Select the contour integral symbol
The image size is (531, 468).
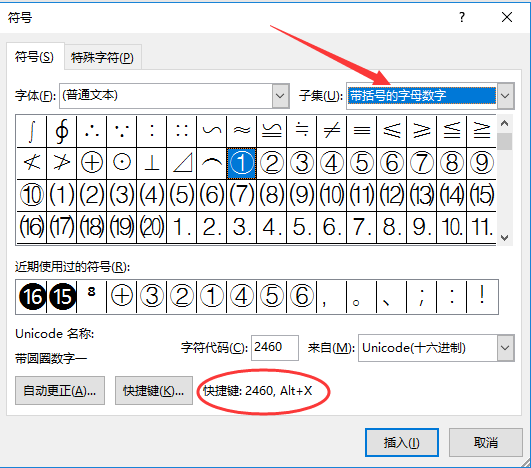point(62,131)
